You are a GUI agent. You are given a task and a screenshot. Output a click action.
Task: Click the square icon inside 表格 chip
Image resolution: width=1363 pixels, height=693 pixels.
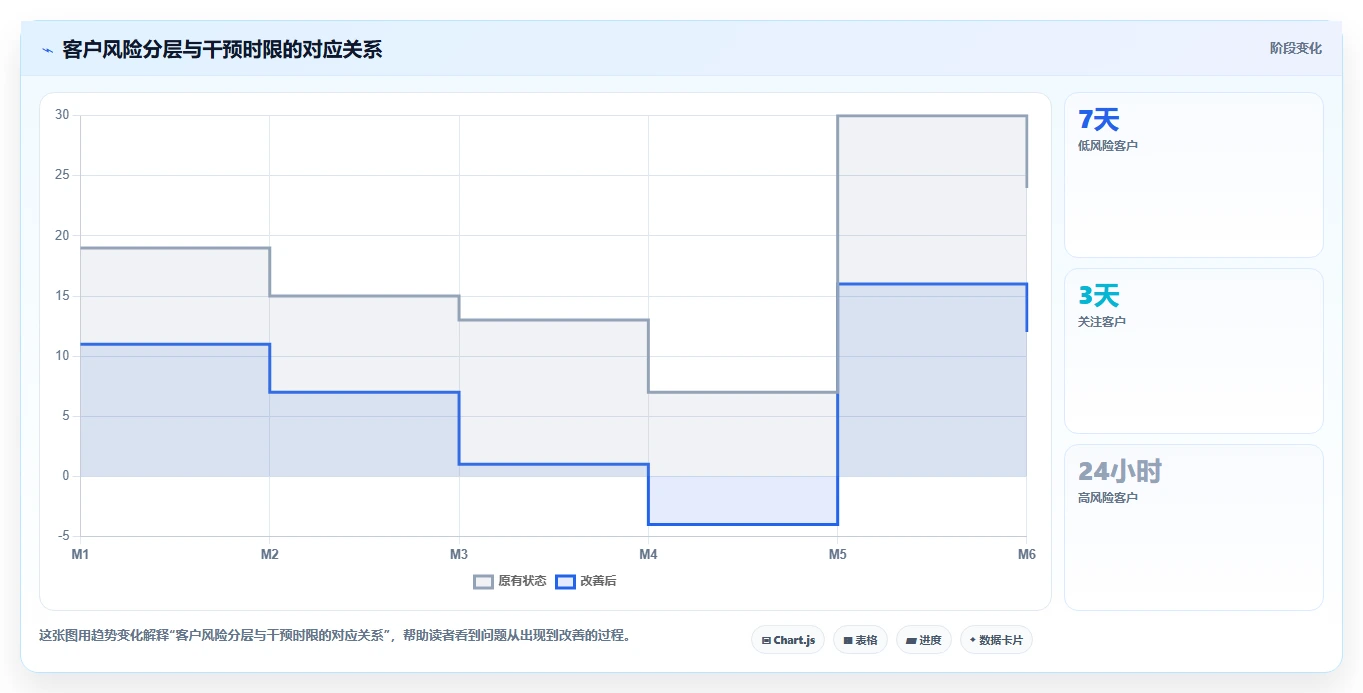pos(848,640)
